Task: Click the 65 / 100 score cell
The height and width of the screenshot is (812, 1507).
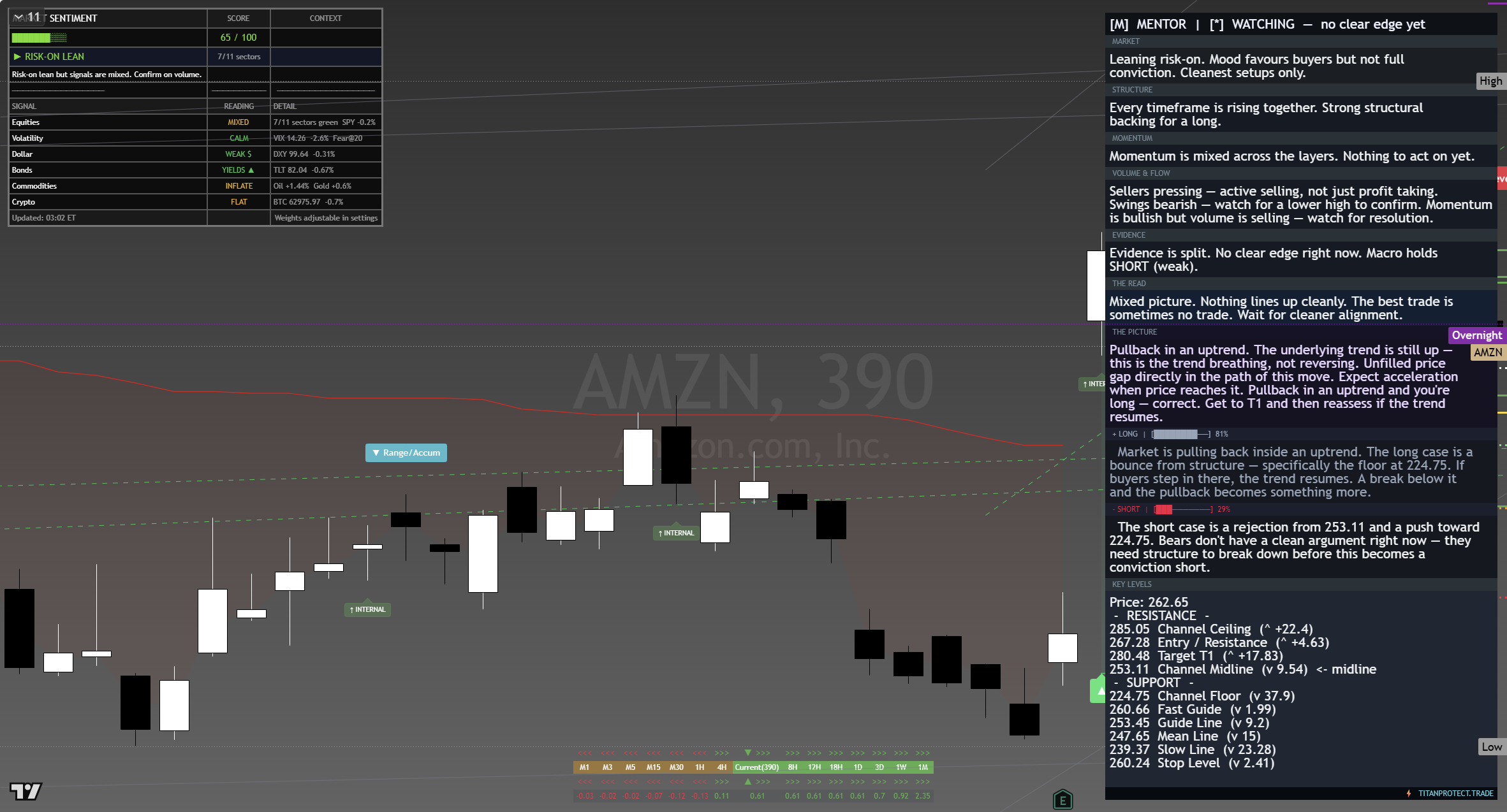Action: pos(239,38)
